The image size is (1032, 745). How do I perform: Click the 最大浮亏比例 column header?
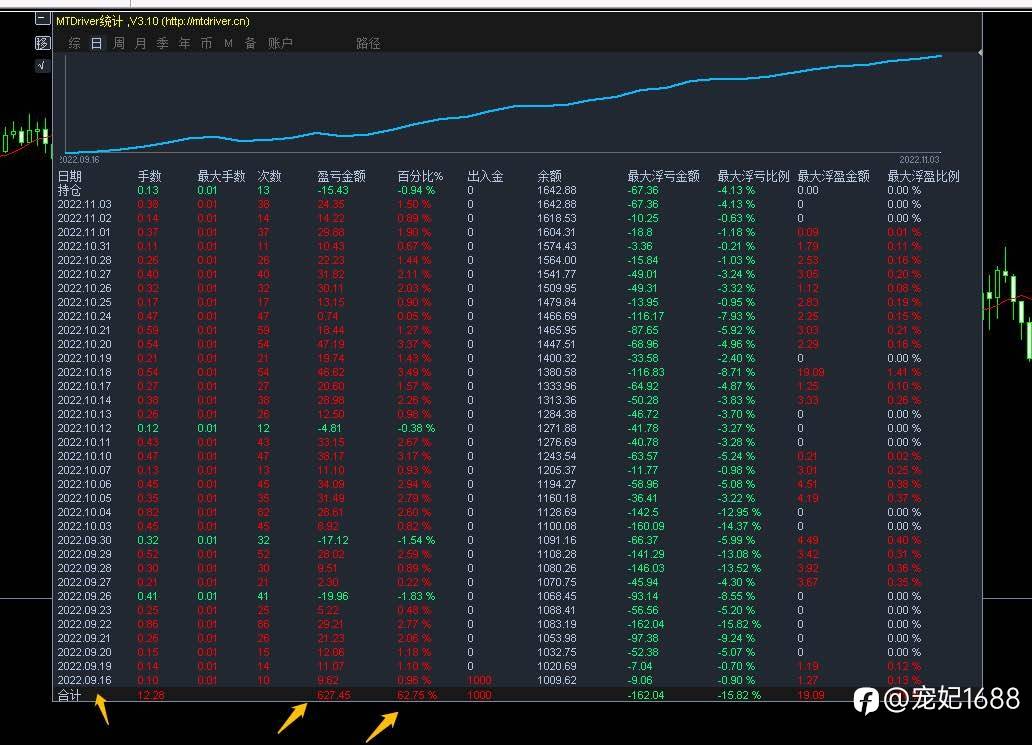(x=753, y=176)
